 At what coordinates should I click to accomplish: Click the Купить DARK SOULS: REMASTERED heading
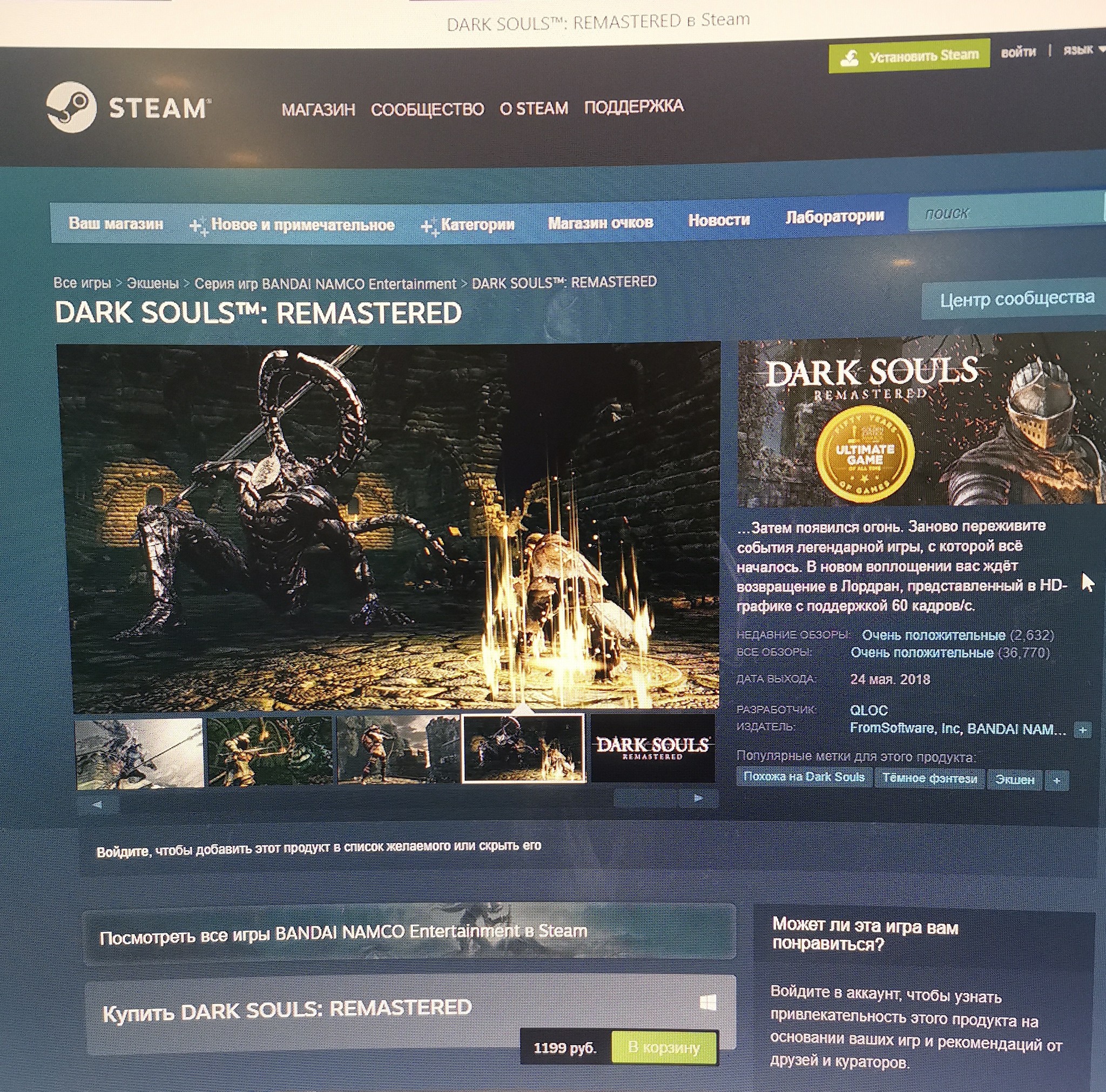(x=287, y=1010)
